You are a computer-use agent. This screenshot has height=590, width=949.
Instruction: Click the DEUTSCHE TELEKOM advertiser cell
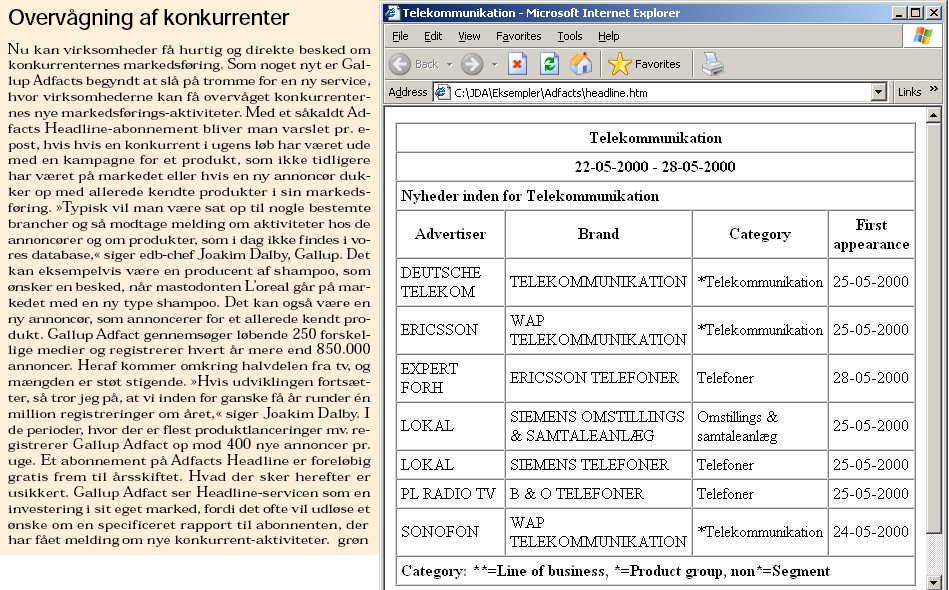click(450, 282)
